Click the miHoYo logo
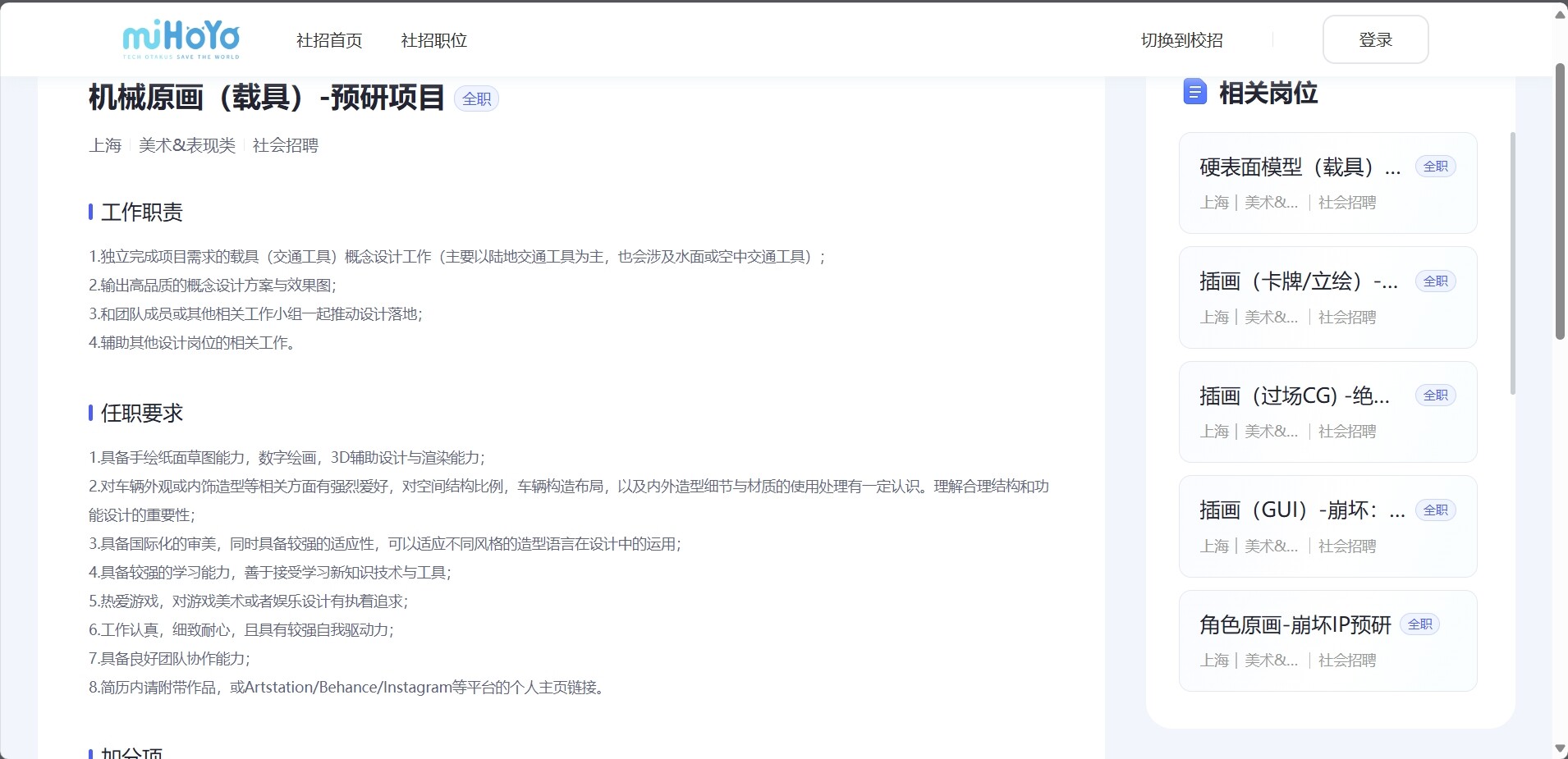This screenshot has height=759, width=1568. [181, 39]
